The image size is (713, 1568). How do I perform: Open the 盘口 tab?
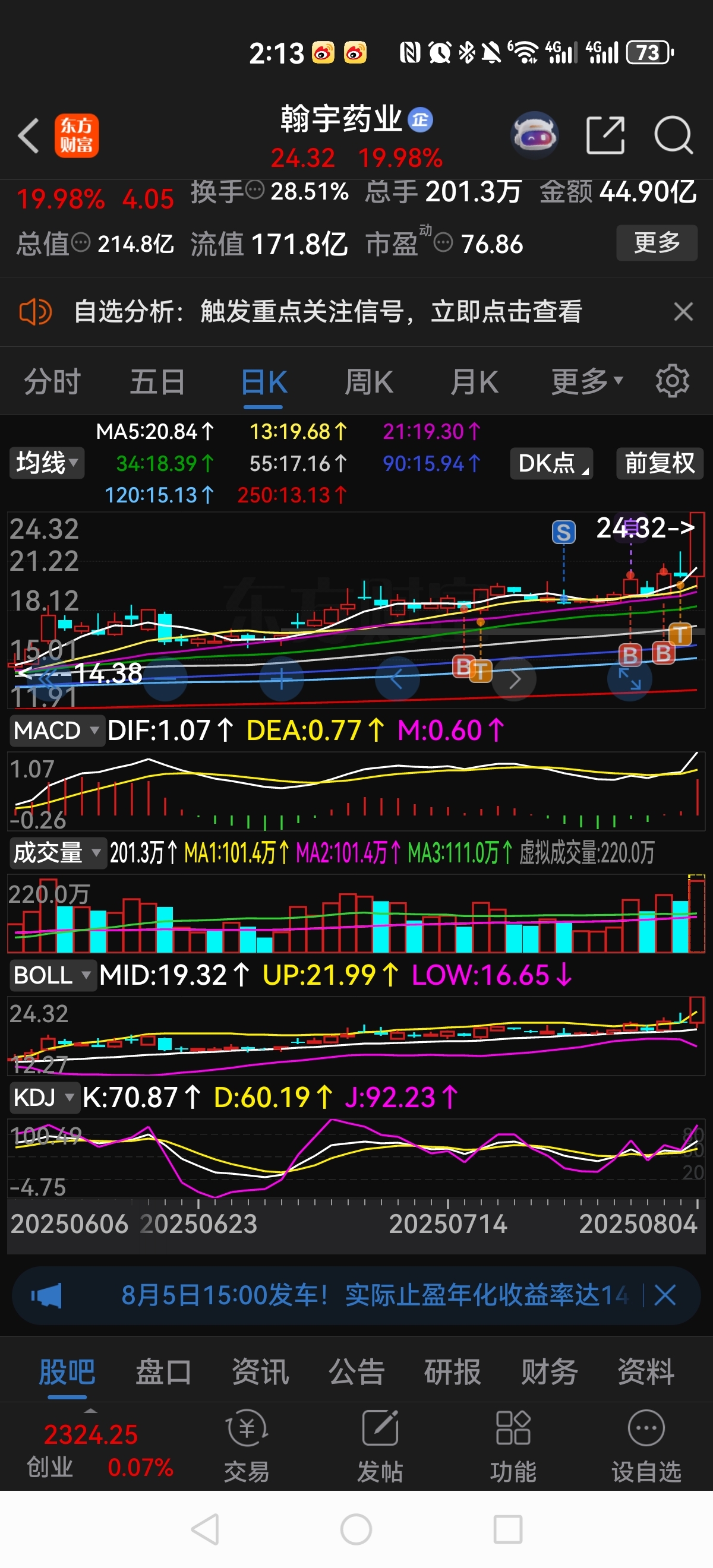pyautogui.click(x=163, y=1372)
